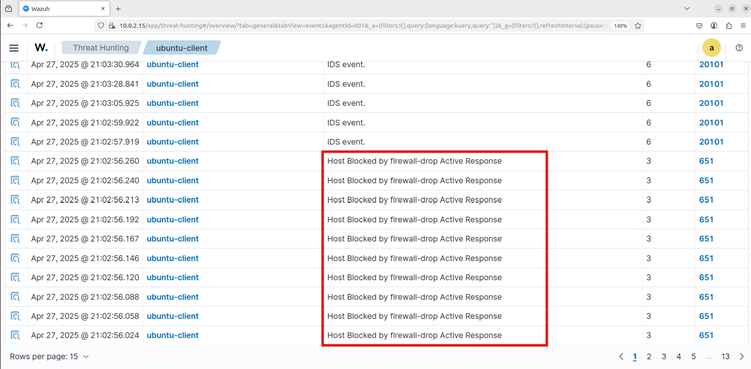Open rule 651 link at 21:02:56.024

coord(706,335)
